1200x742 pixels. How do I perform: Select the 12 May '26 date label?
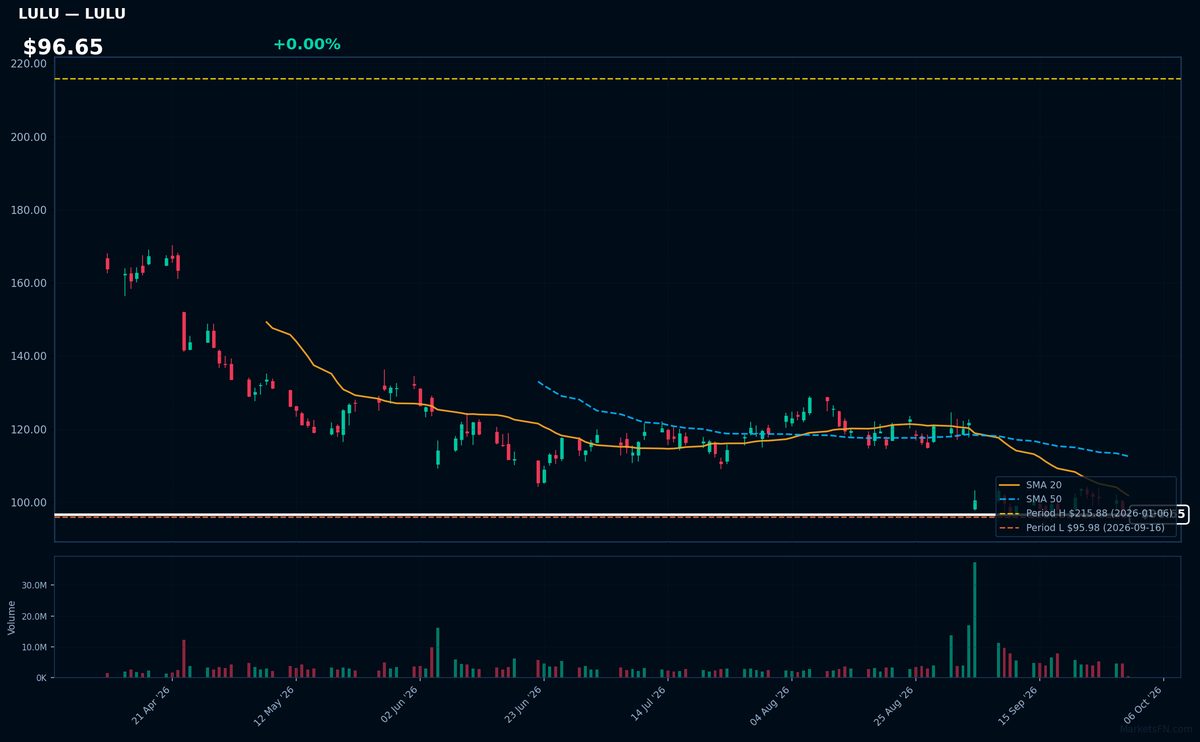tap(275, 705)
